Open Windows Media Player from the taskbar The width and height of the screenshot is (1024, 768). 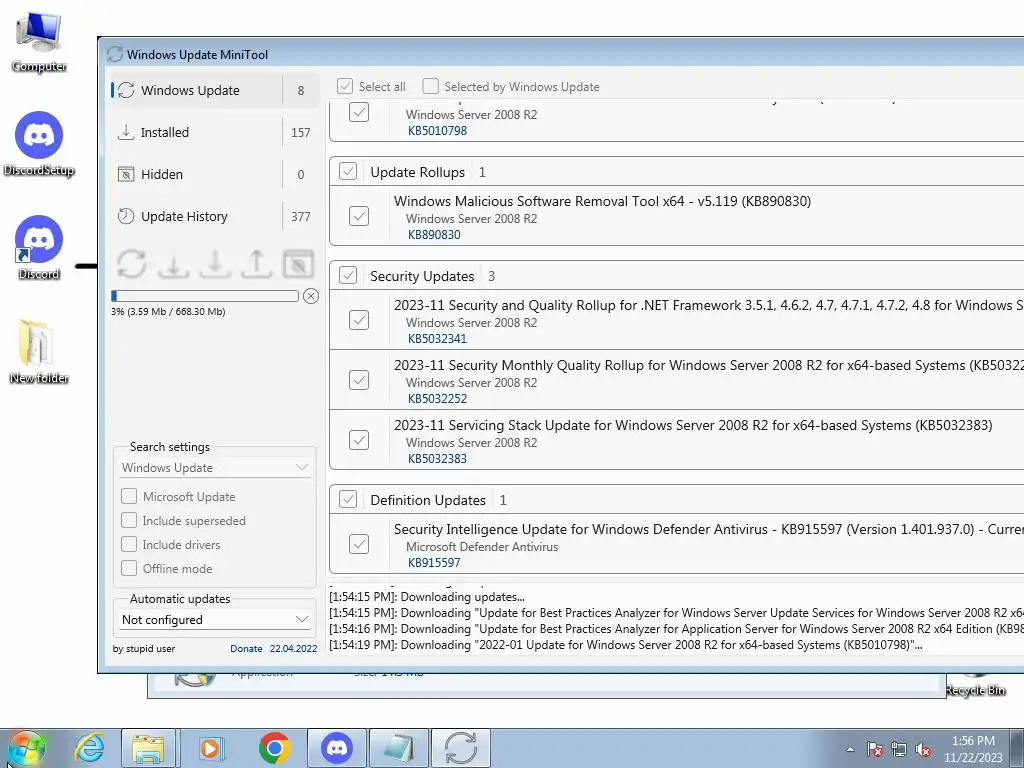point(210,748)
